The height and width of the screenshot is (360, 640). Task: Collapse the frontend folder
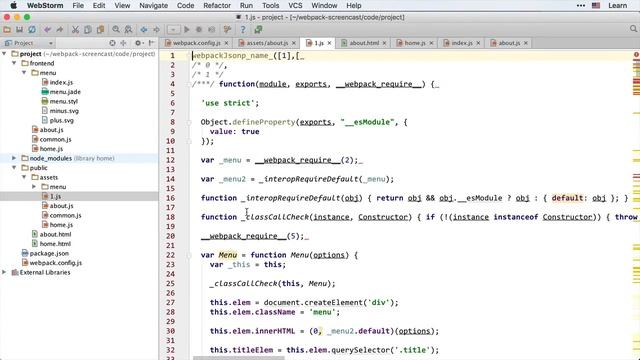14,63
